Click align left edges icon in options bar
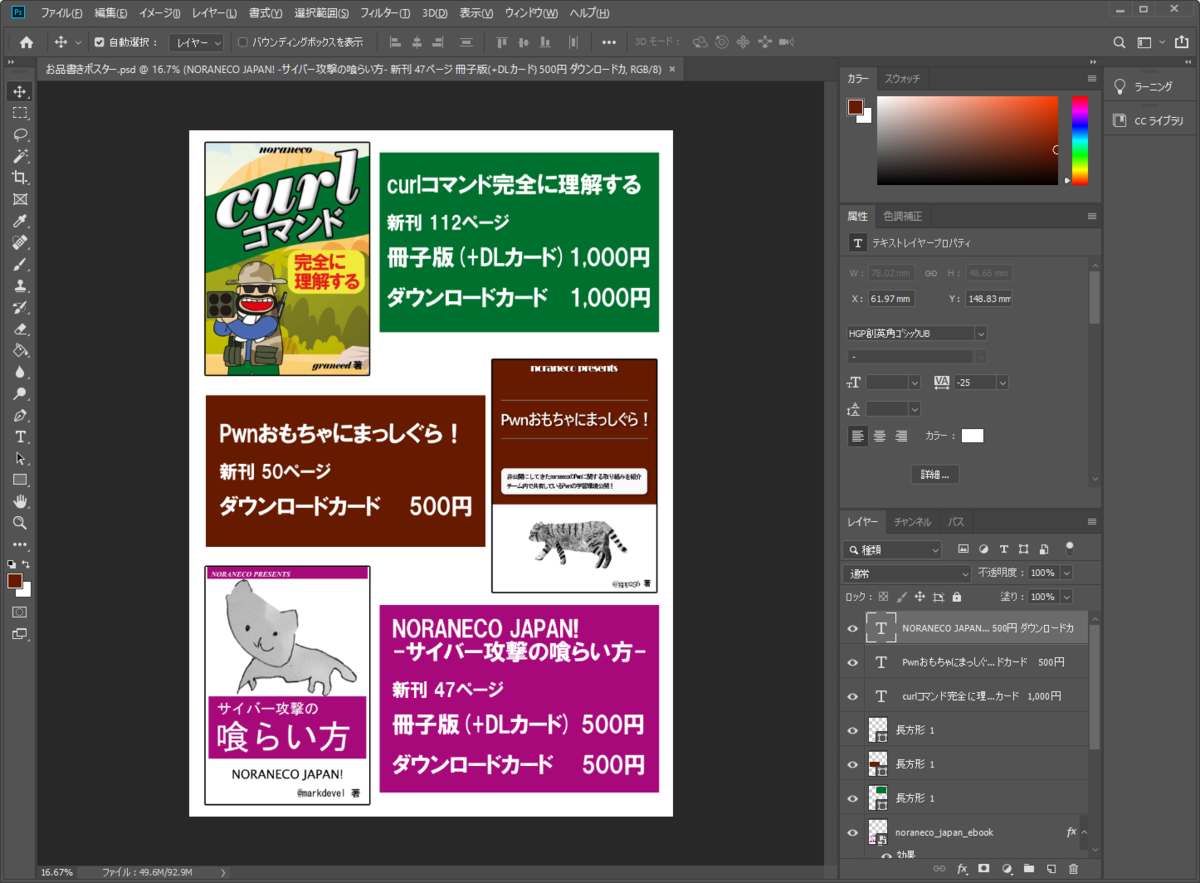This screenshot has height=883, width=1200. click(394, 42)
